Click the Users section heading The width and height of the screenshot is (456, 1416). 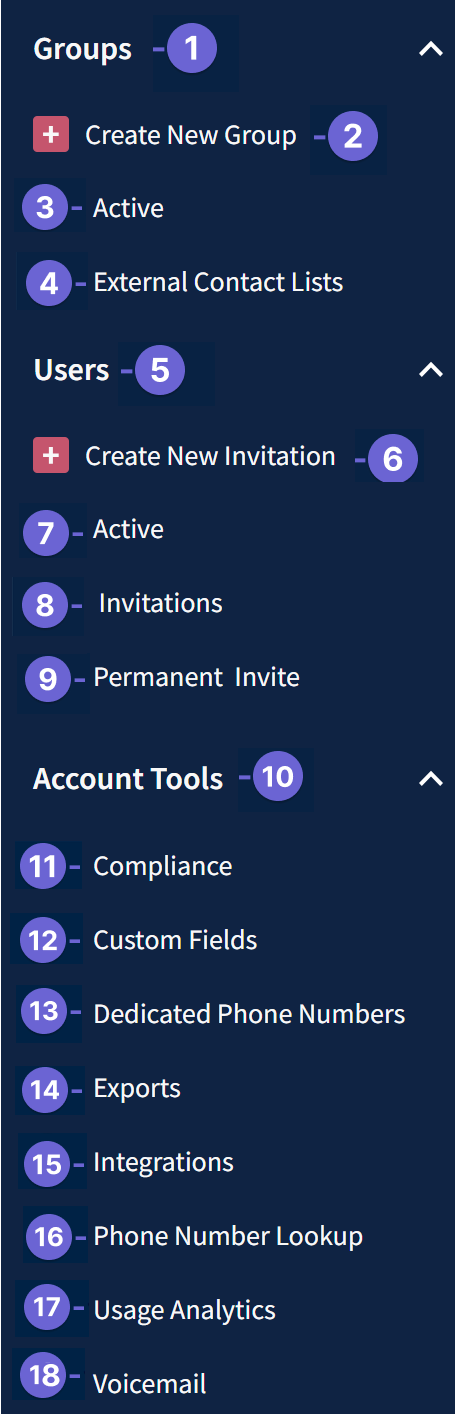[x=71, y=370]
